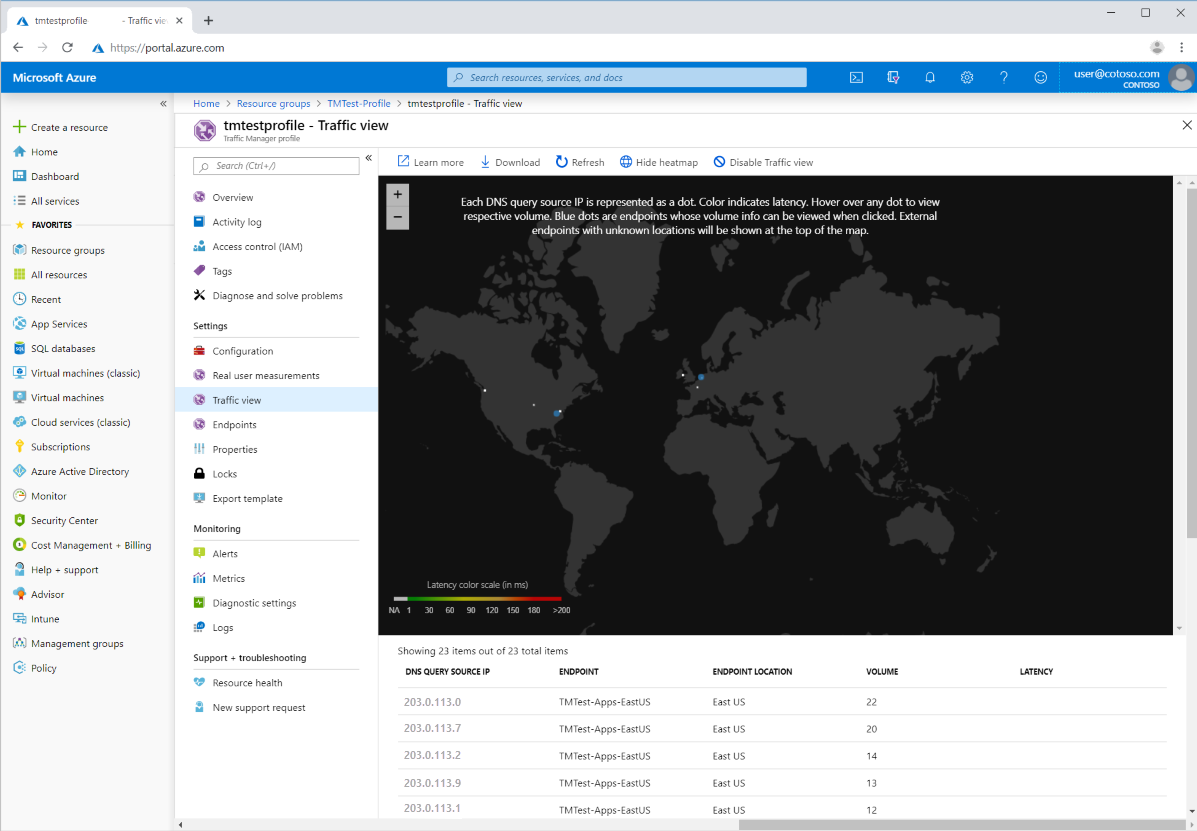The height and width of the screenshot is (831, 1197).
Task: Refresh the Traffic view data
Action: point(579,161)
